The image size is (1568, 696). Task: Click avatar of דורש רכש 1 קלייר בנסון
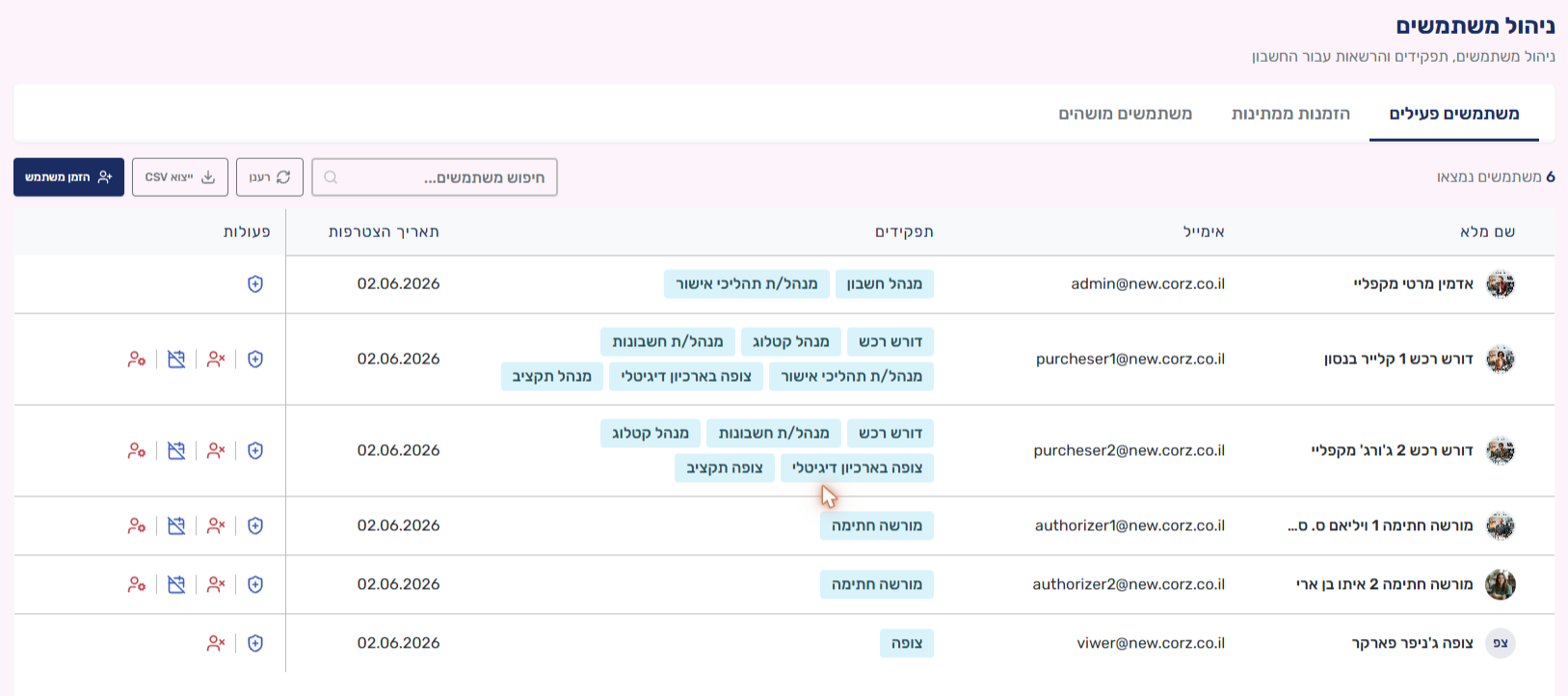tap(1501, 360)
